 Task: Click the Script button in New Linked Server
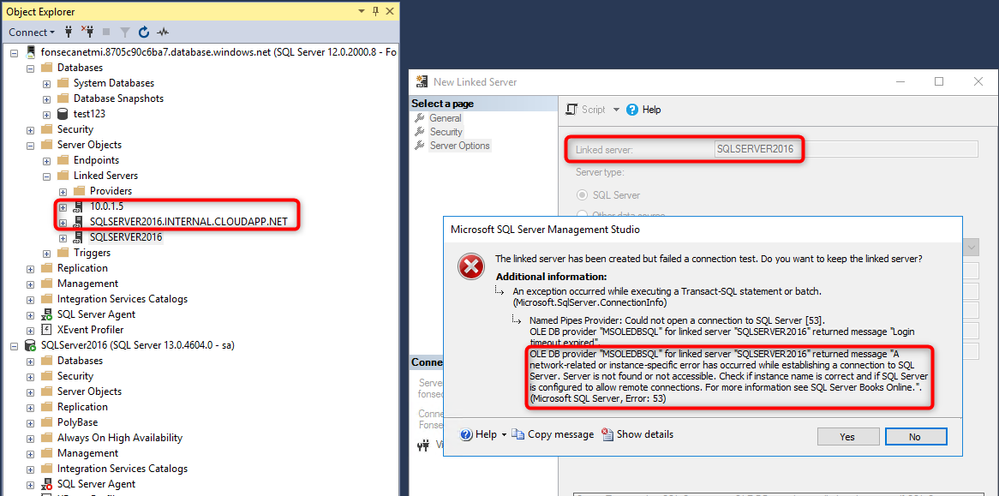coord(586,110)
